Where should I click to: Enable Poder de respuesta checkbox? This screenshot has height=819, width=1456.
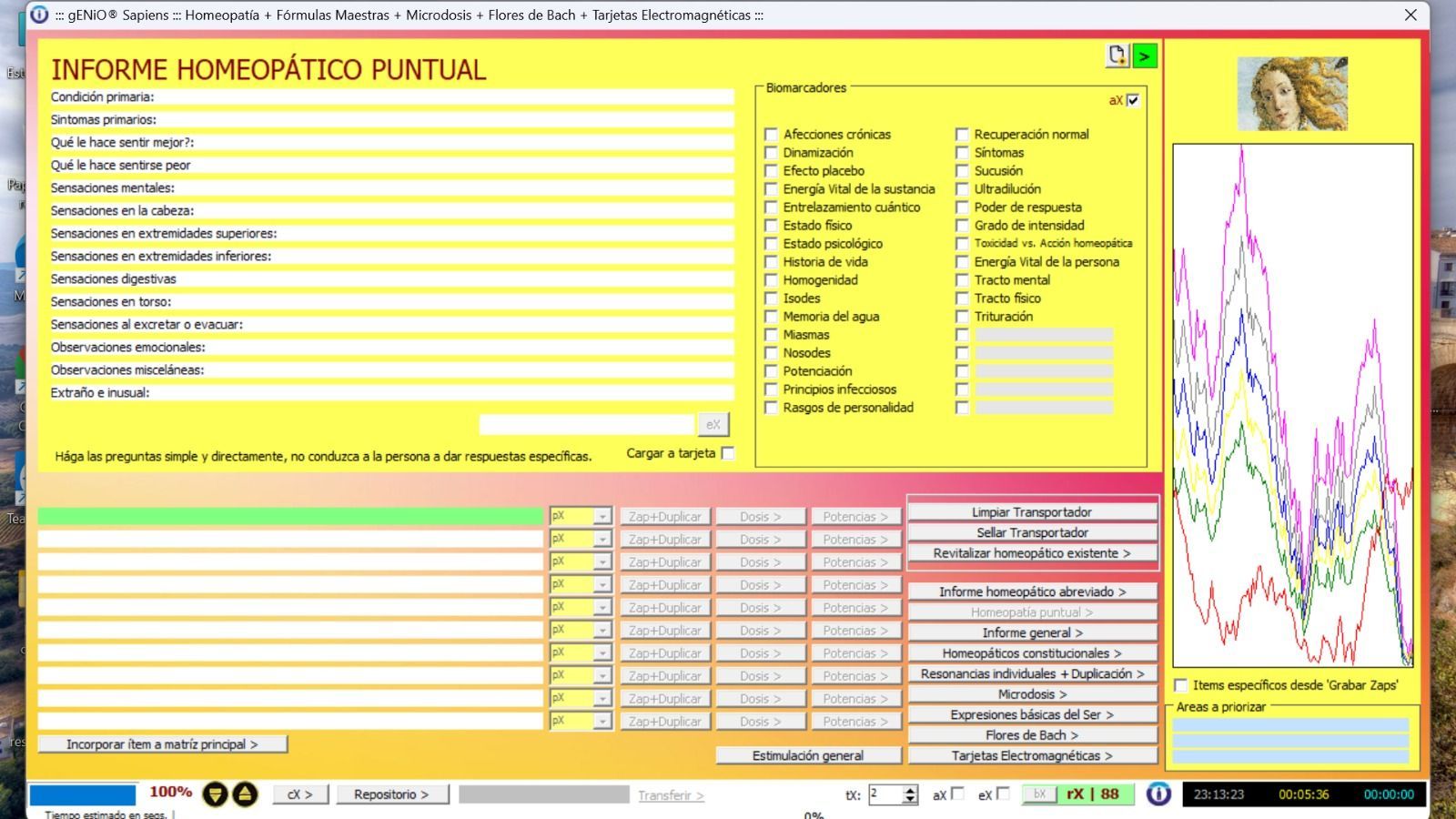(x=962, y=207)
